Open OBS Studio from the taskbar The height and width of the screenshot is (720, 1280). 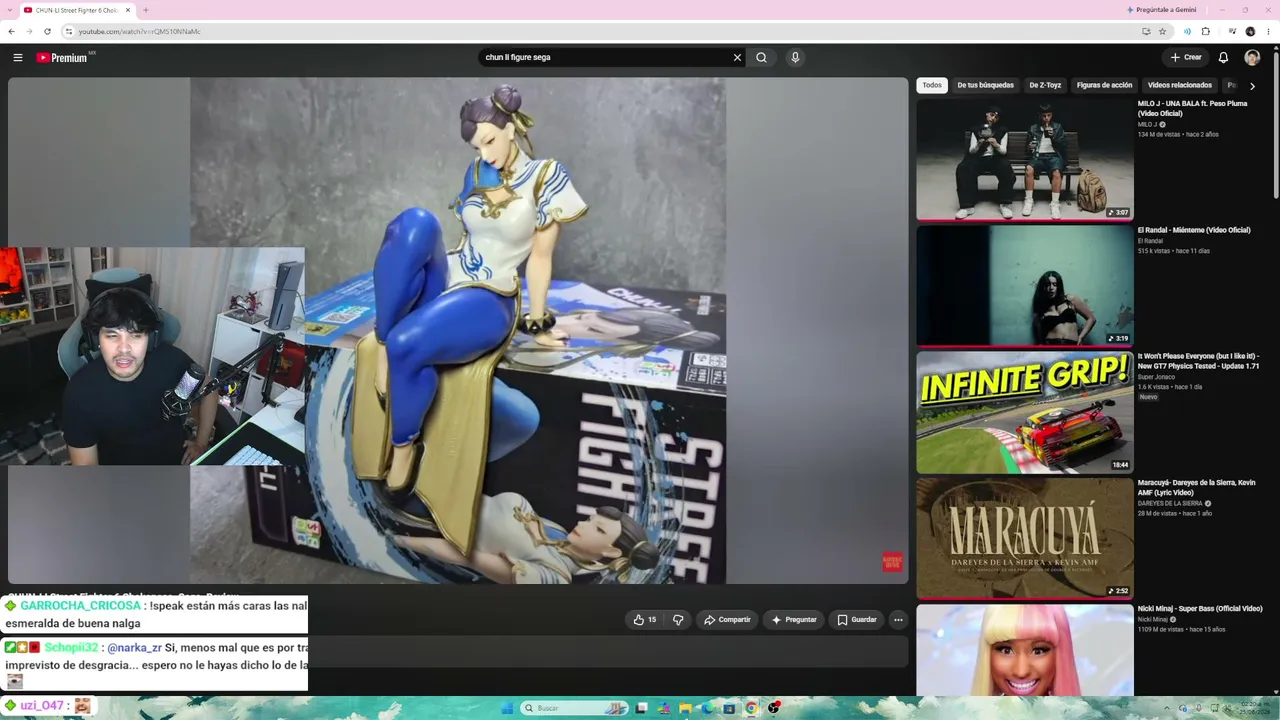(x=773, y=708)
